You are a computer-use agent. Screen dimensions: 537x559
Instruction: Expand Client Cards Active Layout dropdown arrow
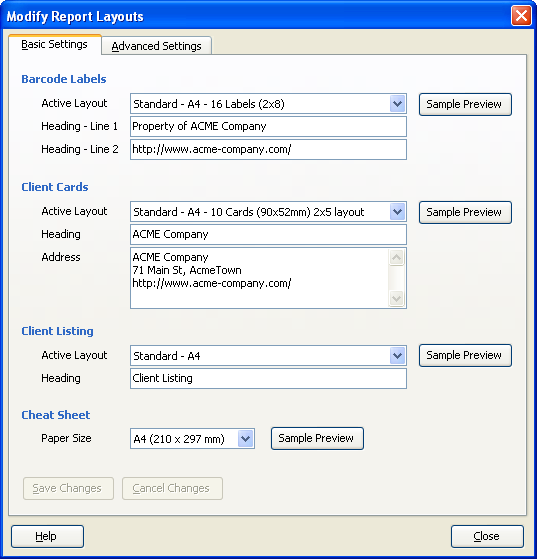click(398, 212)
